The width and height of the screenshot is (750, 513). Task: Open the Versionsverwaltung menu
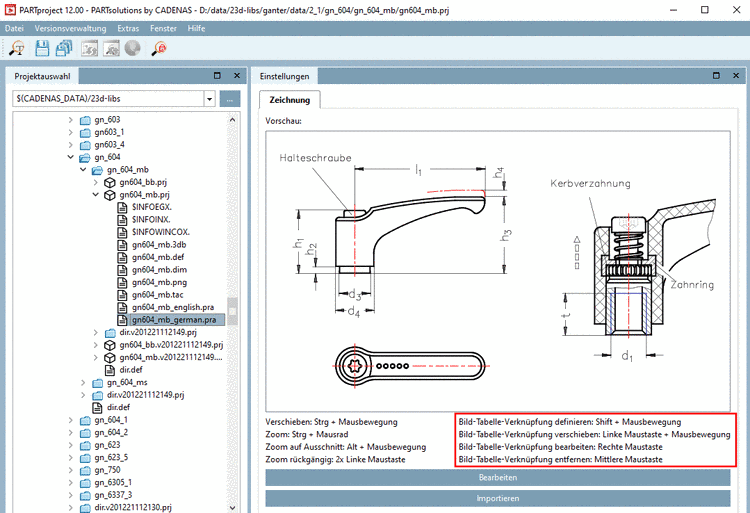(70, 28)
